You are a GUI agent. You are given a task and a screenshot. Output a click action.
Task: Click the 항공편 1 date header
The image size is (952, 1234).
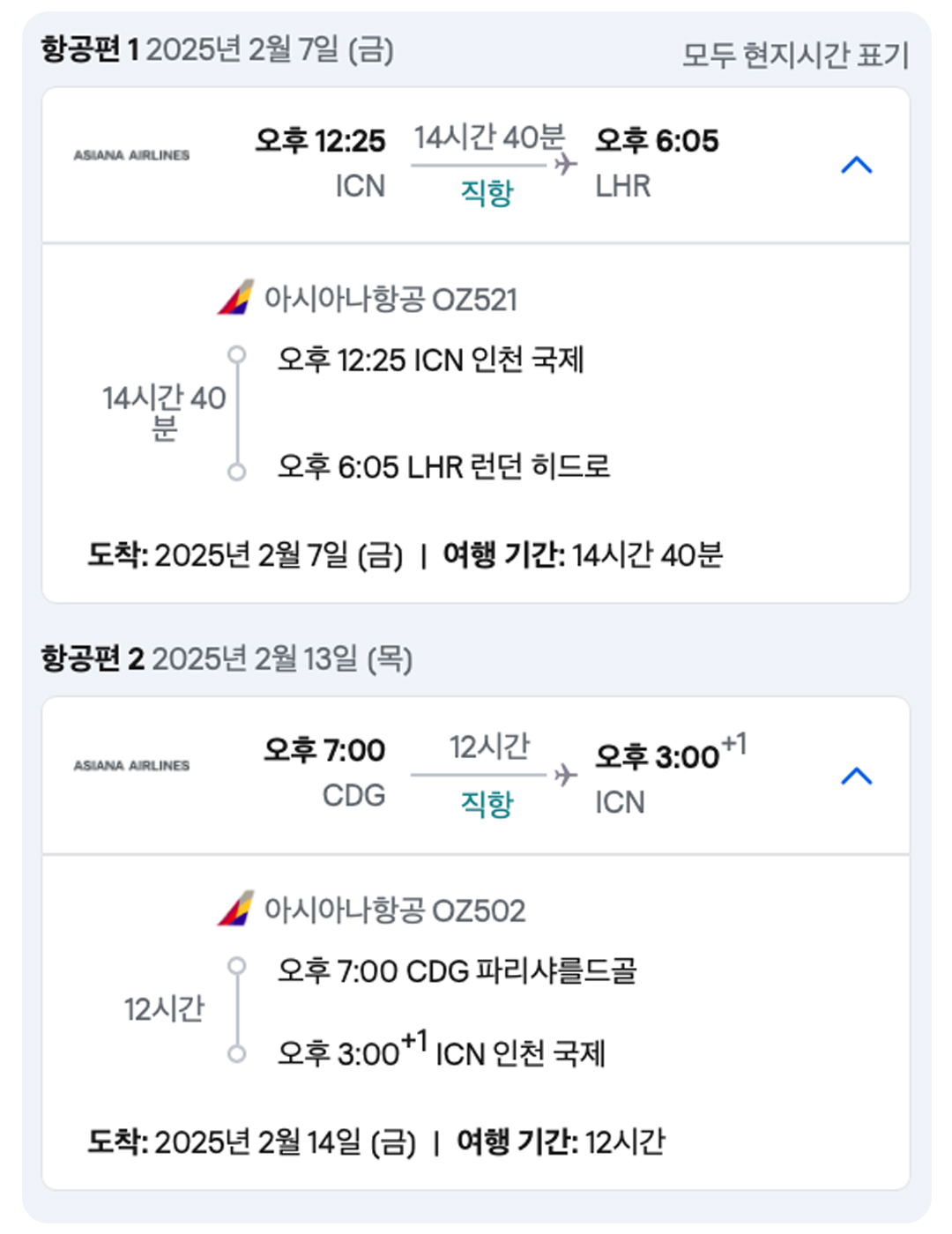pyautogui.click(x=217, y=49)
